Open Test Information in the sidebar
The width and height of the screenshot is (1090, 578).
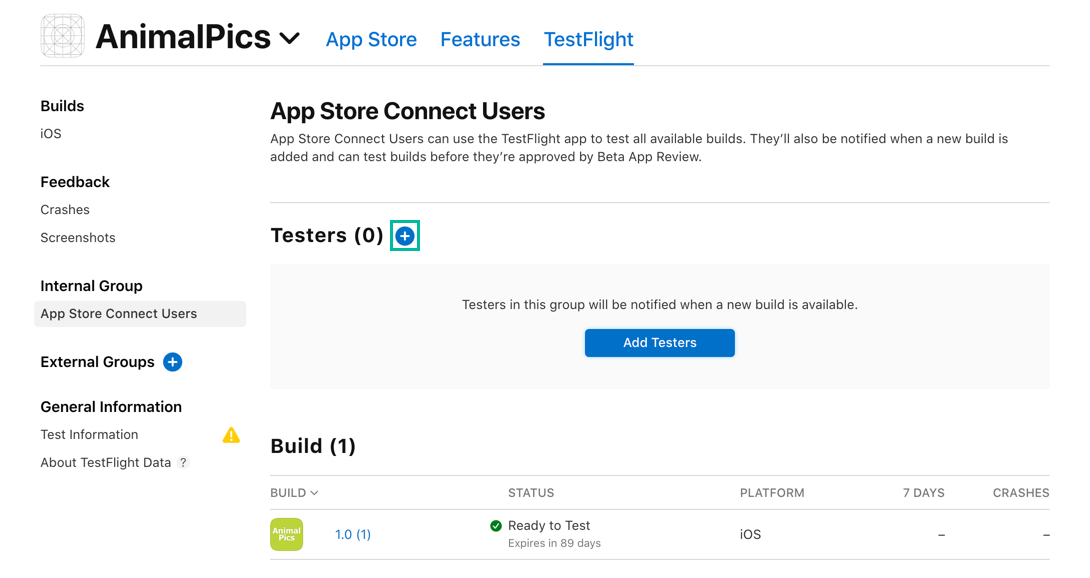(89, 434)
